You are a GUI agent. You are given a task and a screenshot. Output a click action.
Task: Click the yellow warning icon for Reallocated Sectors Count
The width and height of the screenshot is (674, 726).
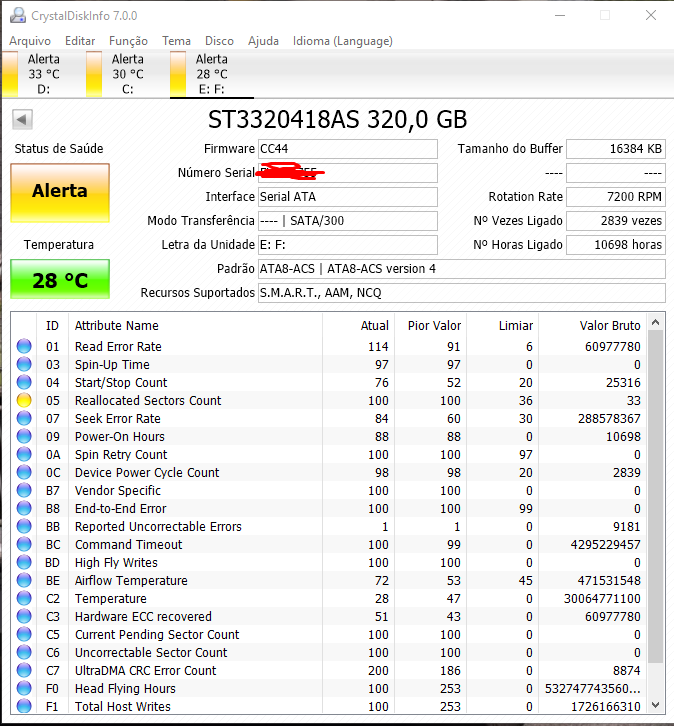click(24, 401)
